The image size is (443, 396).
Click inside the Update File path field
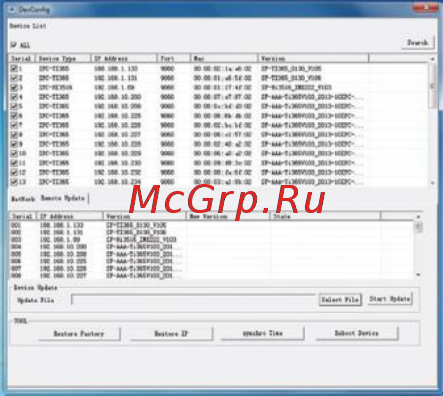pyautogui.click(x=193, y=300)
